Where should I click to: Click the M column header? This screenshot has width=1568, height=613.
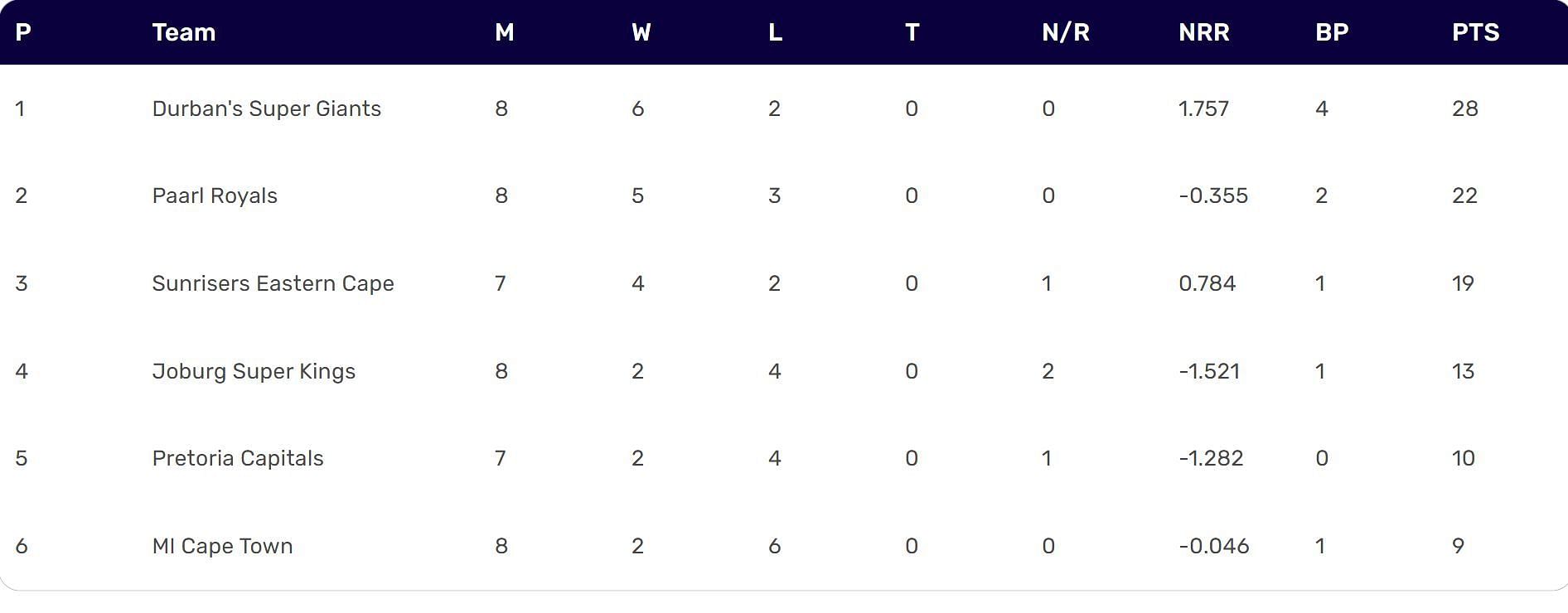(x=505, y=32)
